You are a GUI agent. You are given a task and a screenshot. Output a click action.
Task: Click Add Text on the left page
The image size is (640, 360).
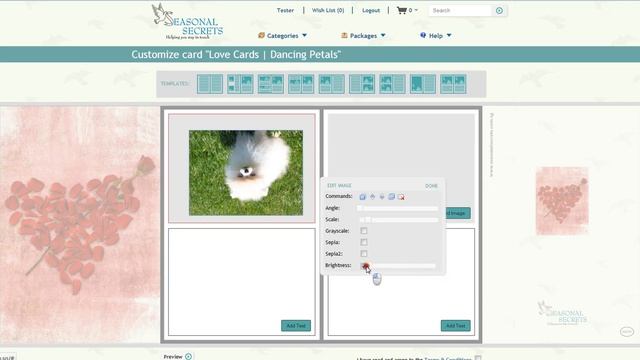[296, 326]
